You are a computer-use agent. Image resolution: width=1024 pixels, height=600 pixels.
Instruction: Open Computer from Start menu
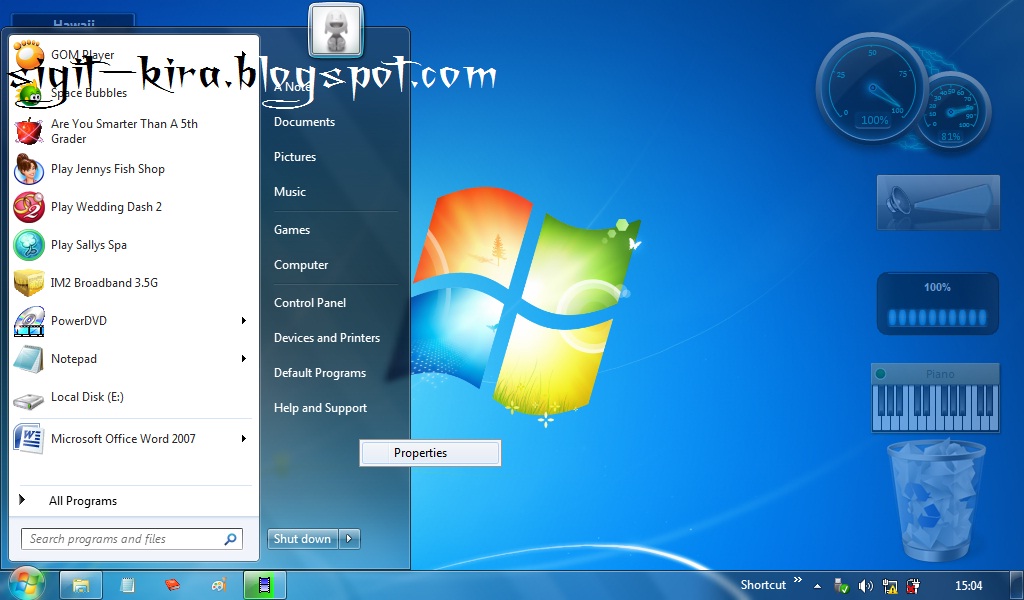click(x=301, y=265)
